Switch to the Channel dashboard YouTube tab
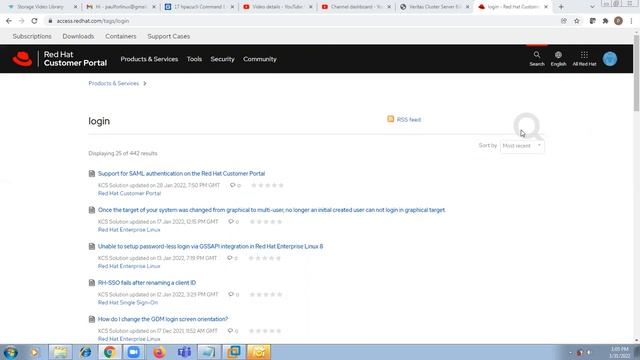This screenshot has height=360, width=640. [356, 7]
